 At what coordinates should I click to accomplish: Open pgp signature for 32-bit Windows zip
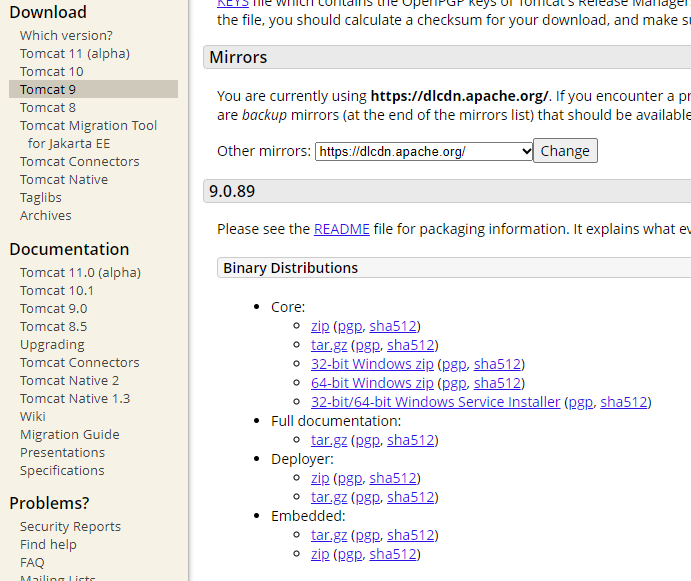[x=454, y=365]
